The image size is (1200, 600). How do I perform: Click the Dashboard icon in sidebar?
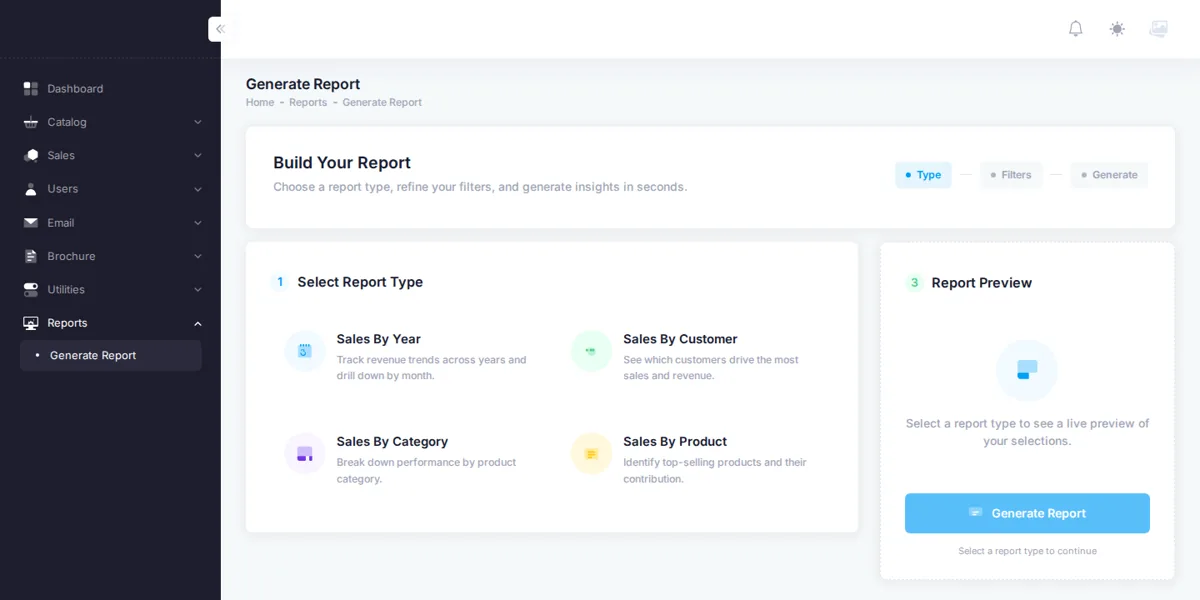pyautogui.click(x=31, y=89)
